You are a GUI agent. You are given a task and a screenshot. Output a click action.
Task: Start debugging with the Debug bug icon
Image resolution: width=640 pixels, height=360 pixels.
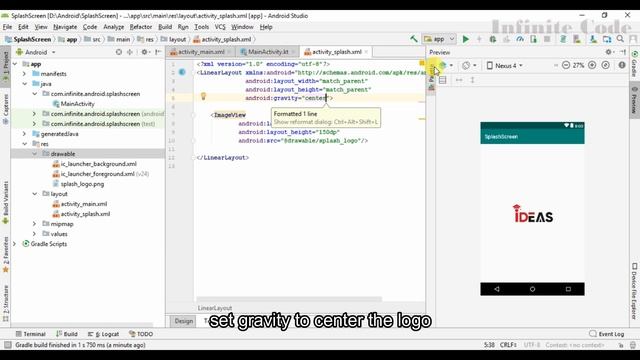pos(493,39)
